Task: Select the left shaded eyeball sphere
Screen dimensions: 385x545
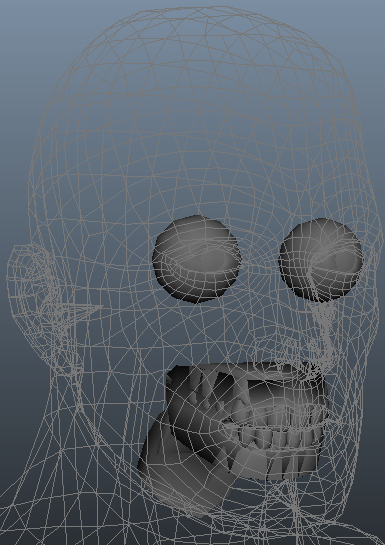Action: click(197, 259)
